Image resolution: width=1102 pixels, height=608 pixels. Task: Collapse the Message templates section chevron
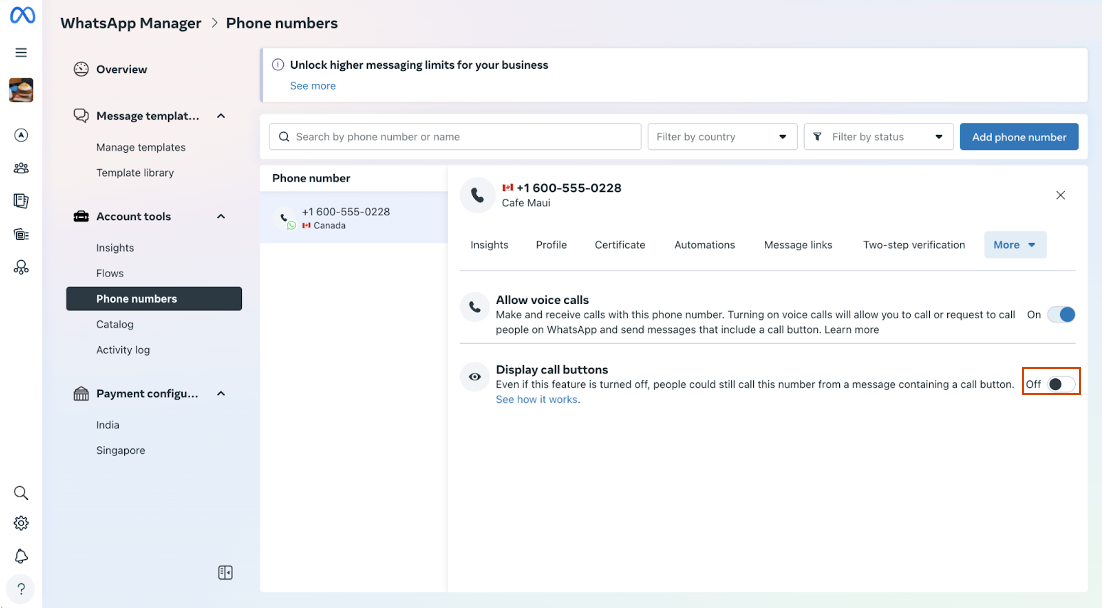click(x=221, y=116)
